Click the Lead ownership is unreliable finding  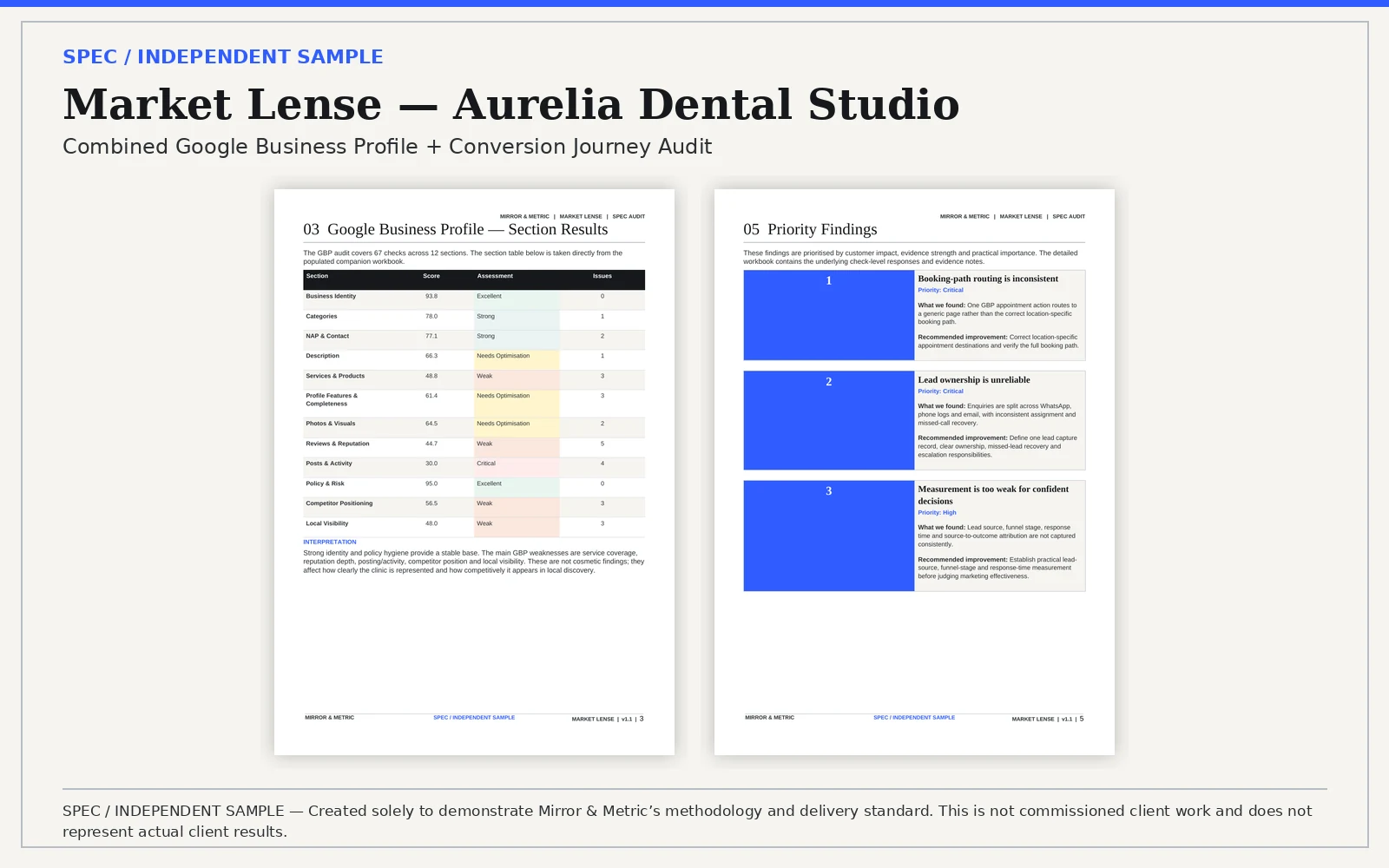[1000, 421]
